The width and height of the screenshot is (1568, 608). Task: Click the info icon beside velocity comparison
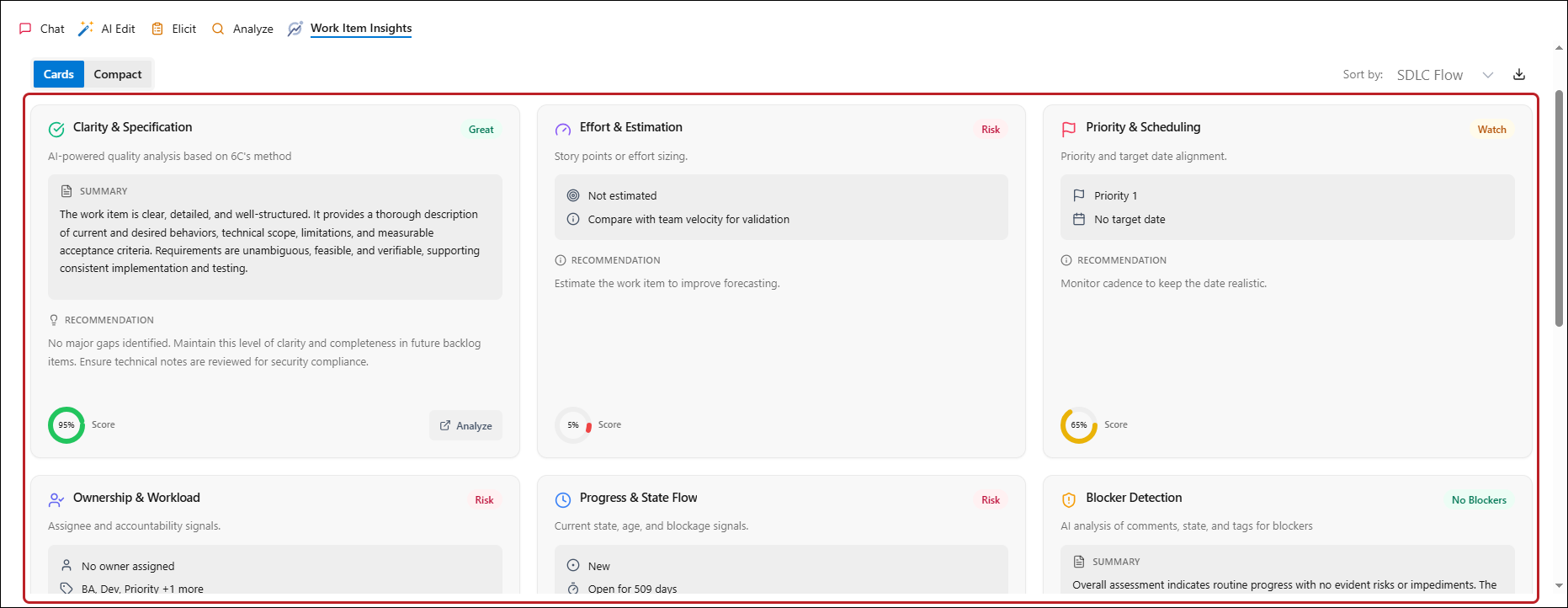tap(573, 219)
